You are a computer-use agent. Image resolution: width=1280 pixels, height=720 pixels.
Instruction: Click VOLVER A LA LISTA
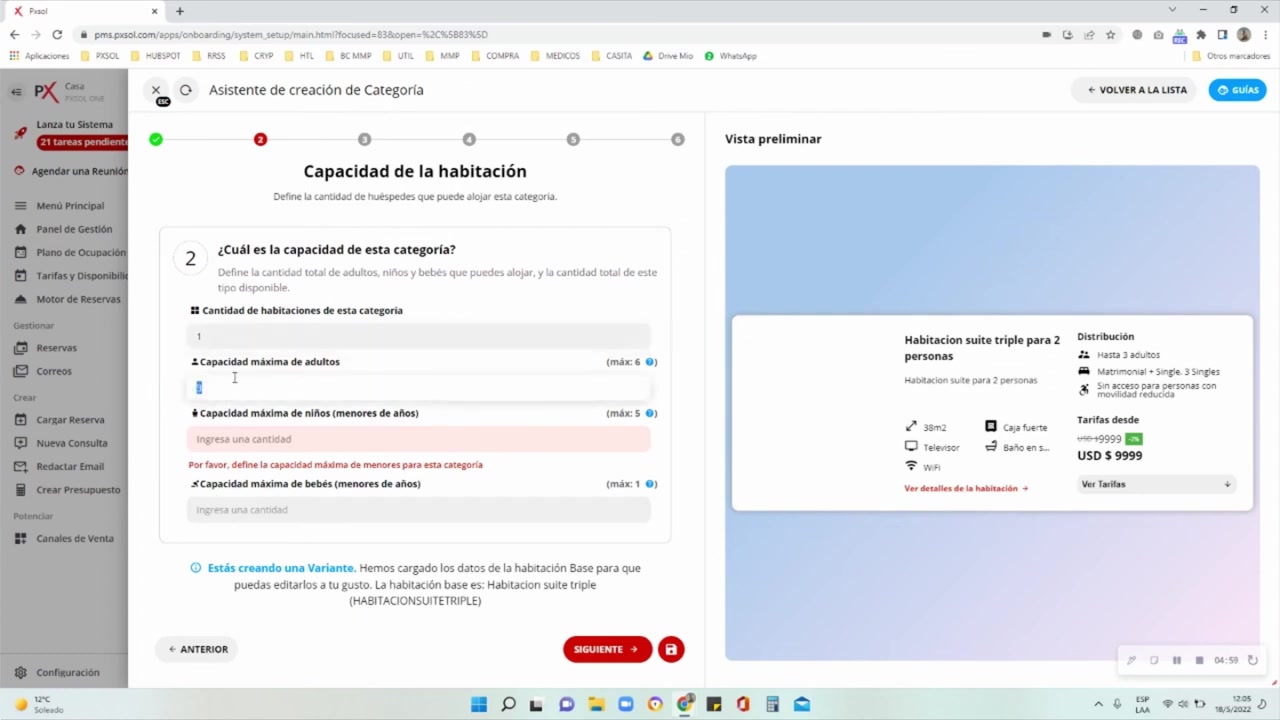pyautogui.click(x=1135, y=89)
